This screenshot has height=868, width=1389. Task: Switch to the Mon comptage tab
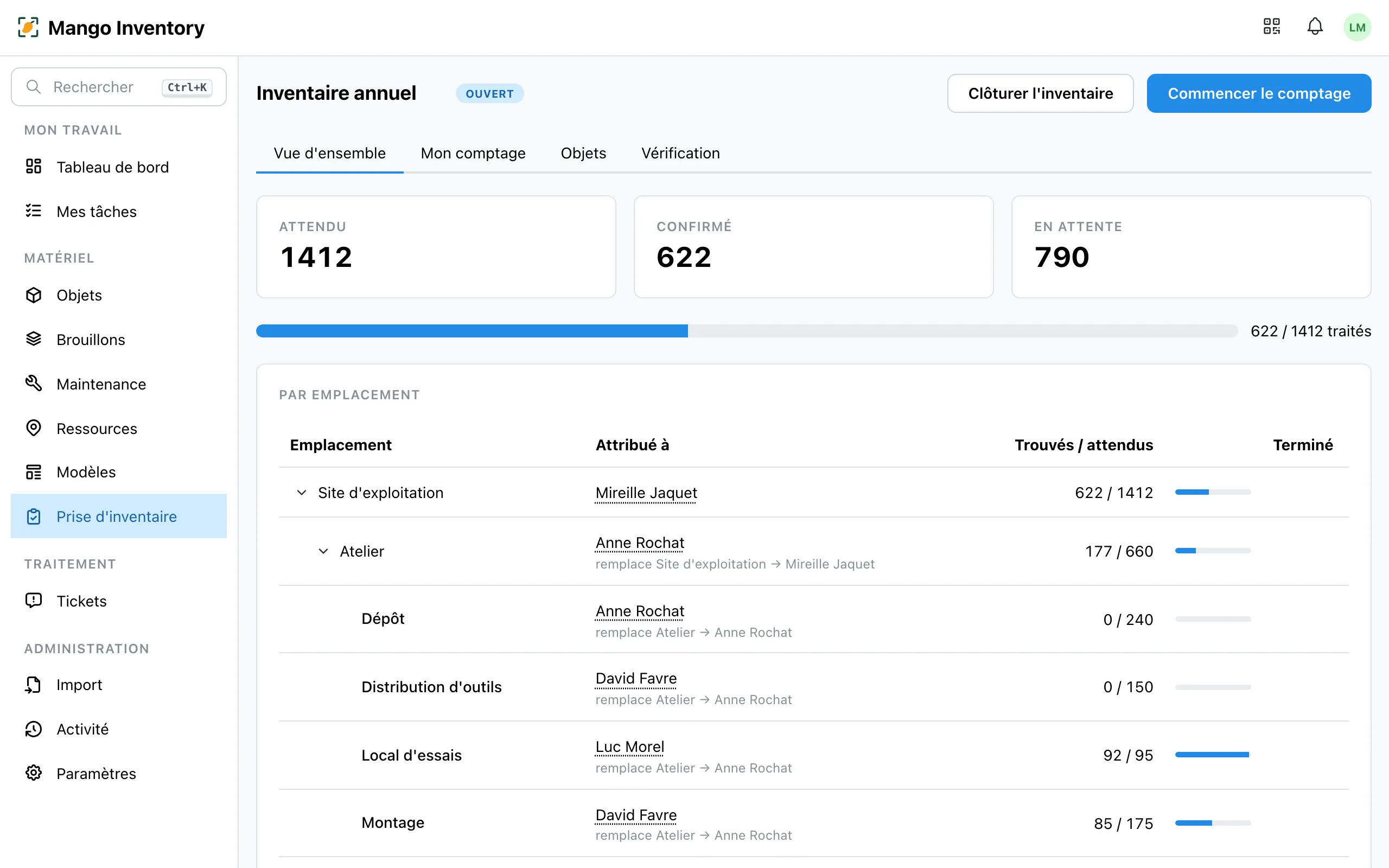pos(473,154)
